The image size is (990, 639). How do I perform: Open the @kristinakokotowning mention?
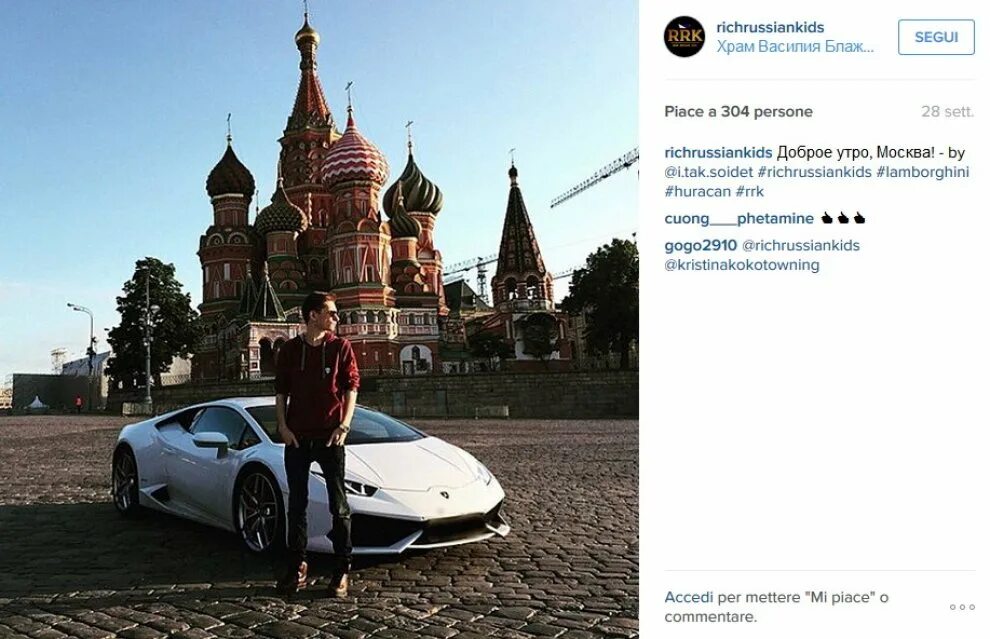[742, 265]
